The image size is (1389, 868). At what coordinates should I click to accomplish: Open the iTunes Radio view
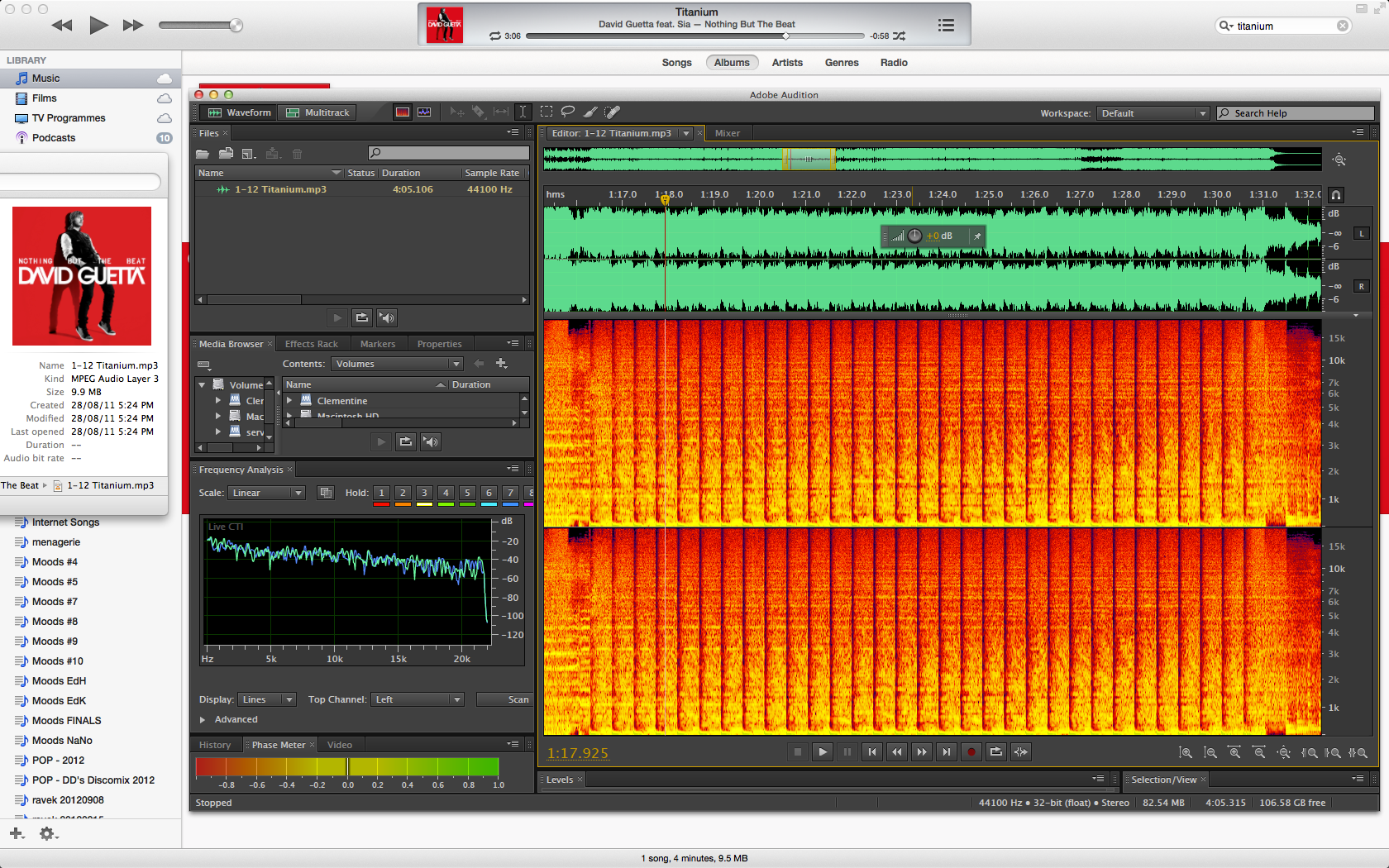click(x=894, y=63)
